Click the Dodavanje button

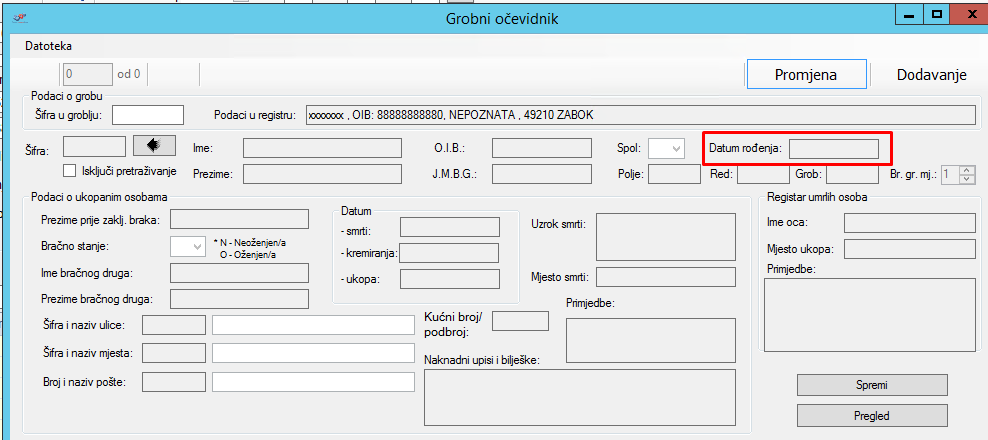point(930,75)
